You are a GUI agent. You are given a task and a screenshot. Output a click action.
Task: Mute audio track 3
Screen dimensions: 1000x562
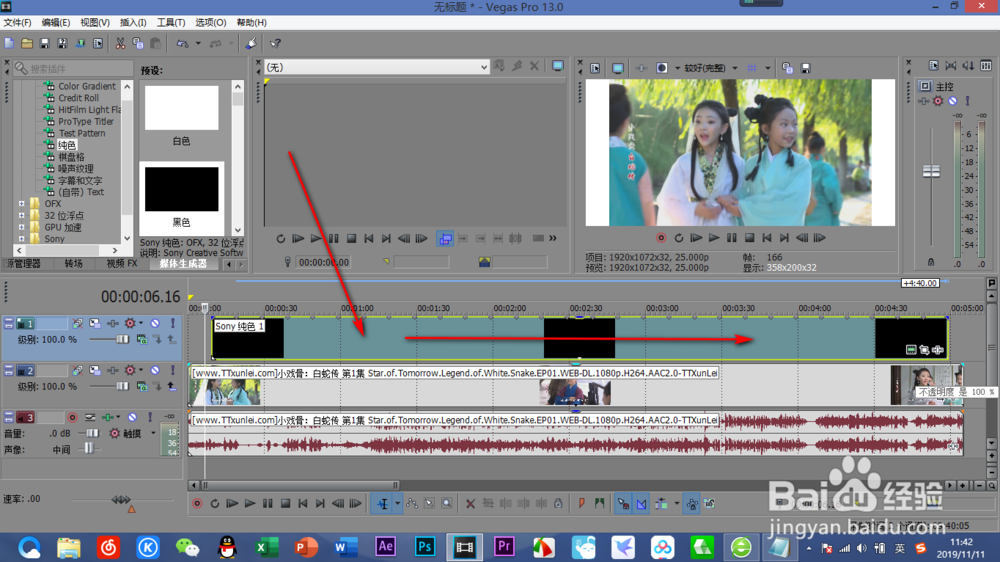[132, 417]
